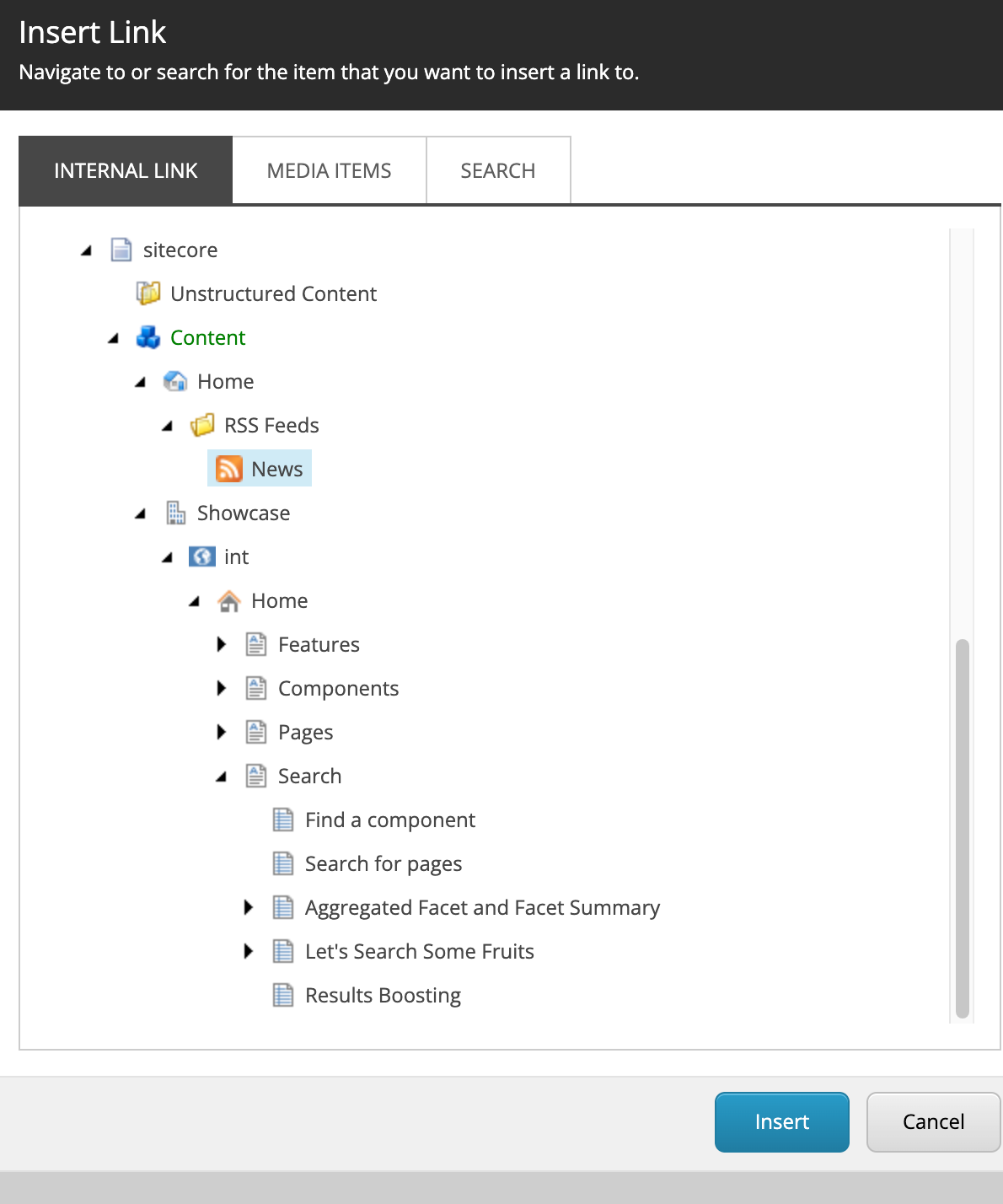Viewport: 1003px width, 1204px height.
Task: Expand the Pages node
Action: [222, 732]
